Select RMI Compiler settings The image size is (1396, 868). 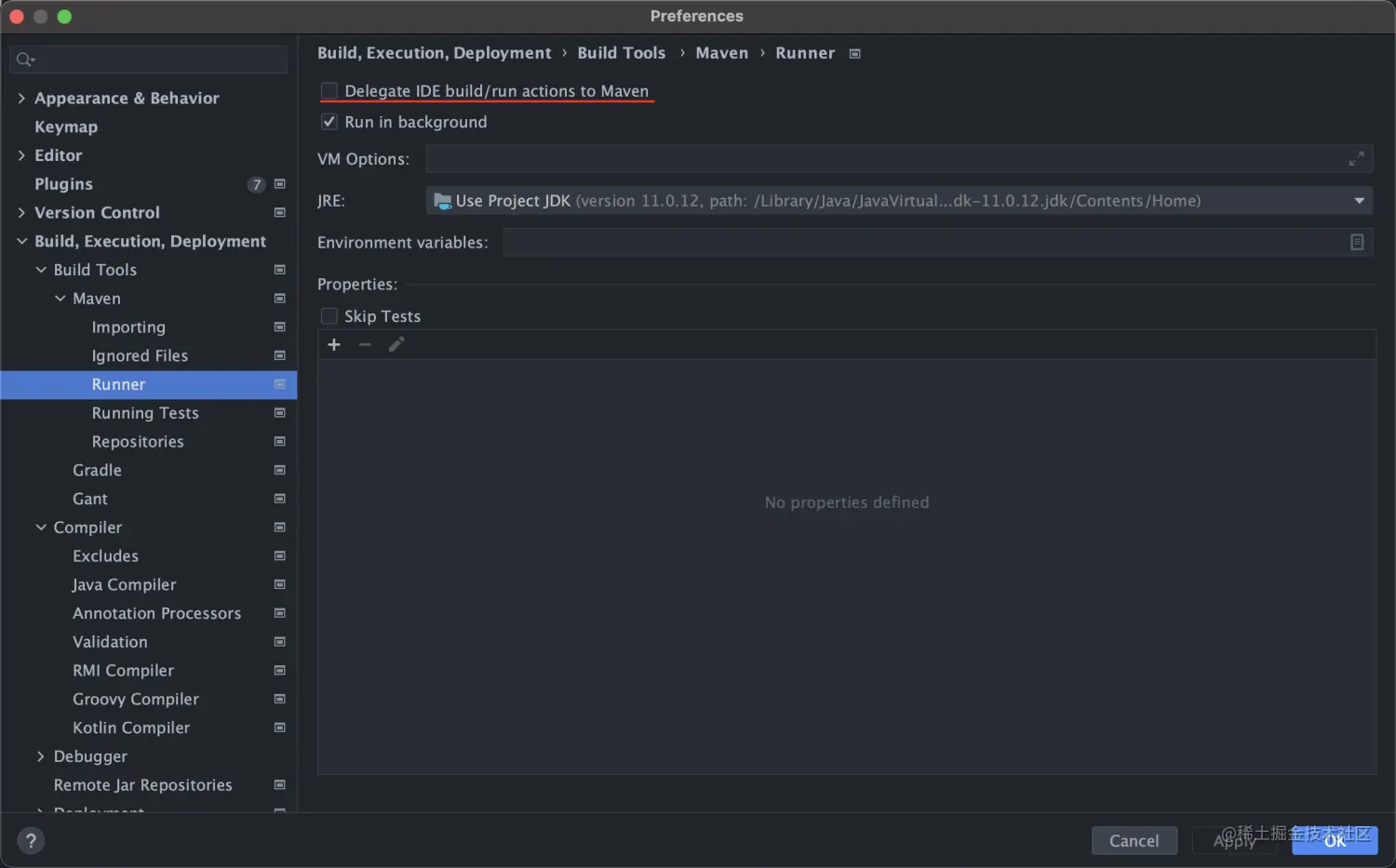coord(123,671)
